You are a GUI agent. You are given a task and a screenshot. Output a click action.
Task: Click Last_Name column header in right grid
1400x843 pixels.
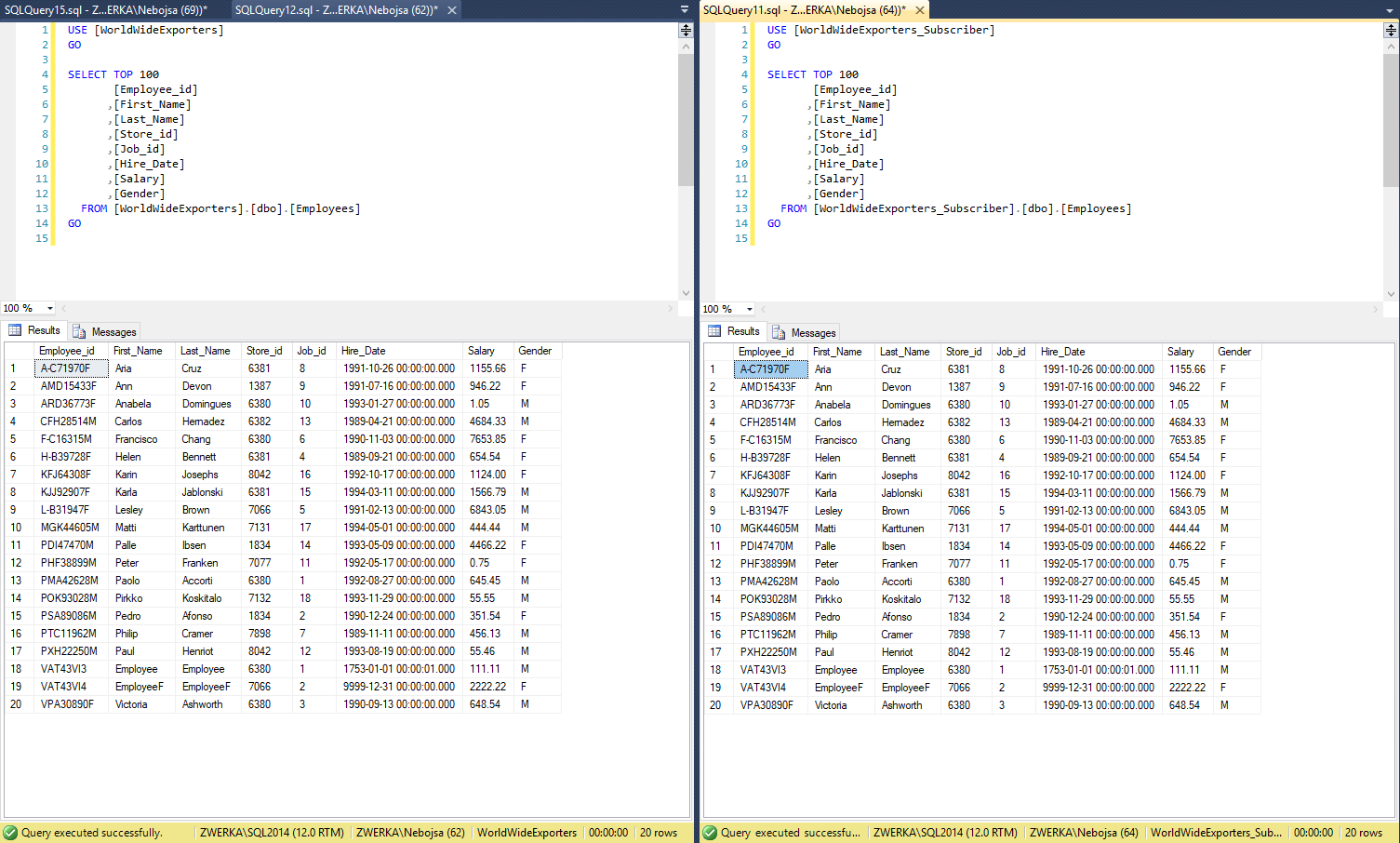tap(905, 352)
